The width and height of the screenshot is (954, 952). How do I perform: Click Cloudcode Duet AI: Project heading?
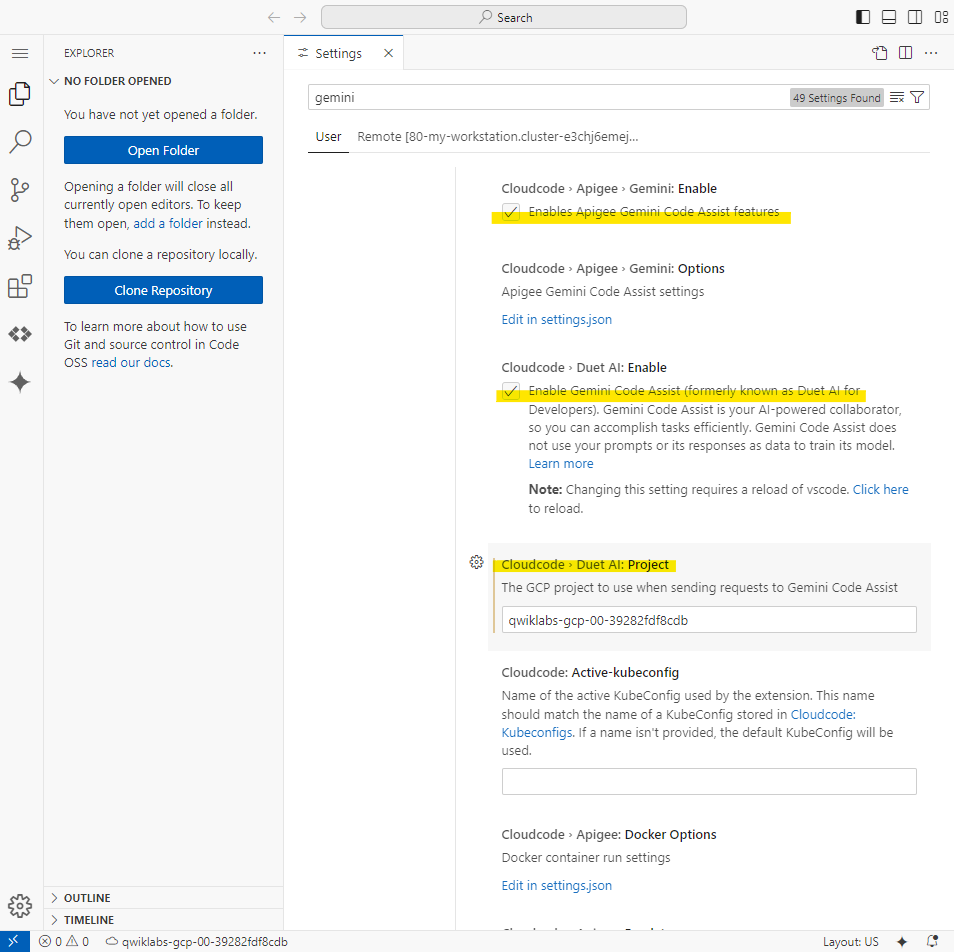pos(585,565)
